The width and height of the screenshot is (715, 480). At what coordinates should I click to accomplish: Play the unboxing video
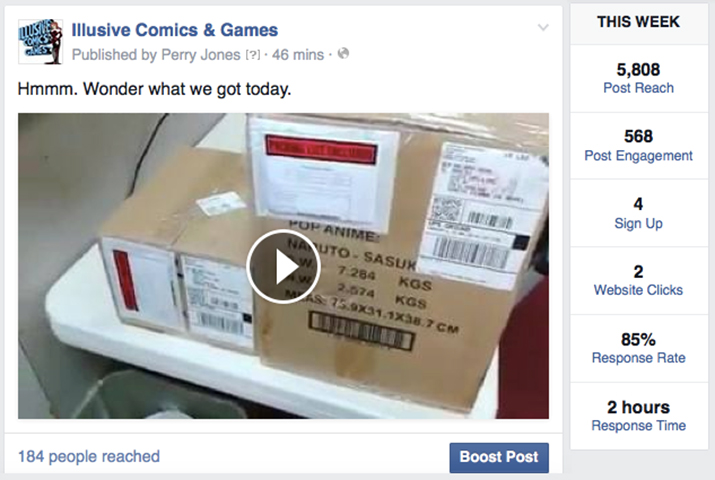283,267
